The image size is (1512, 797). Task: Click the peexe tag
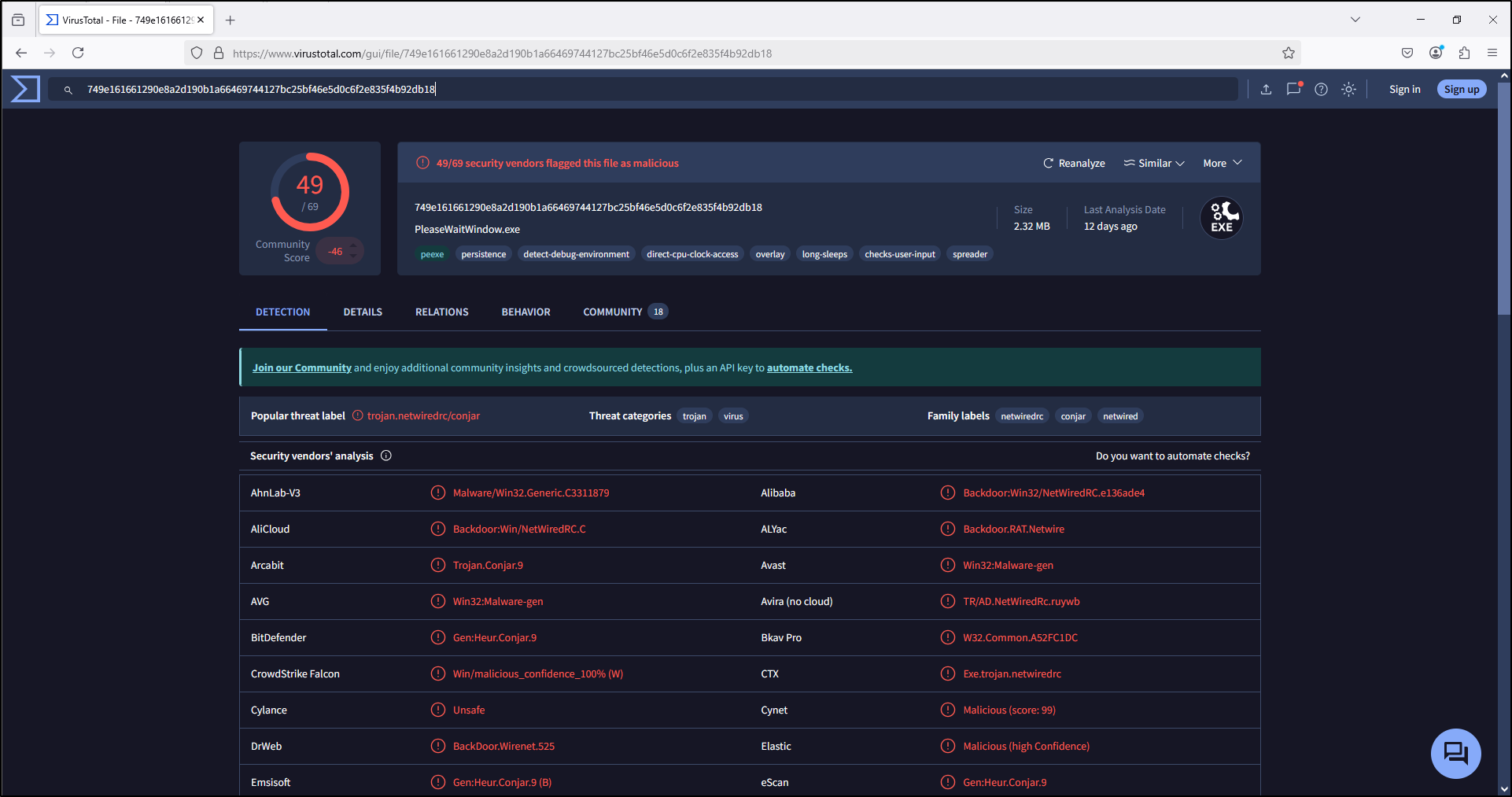432,254
